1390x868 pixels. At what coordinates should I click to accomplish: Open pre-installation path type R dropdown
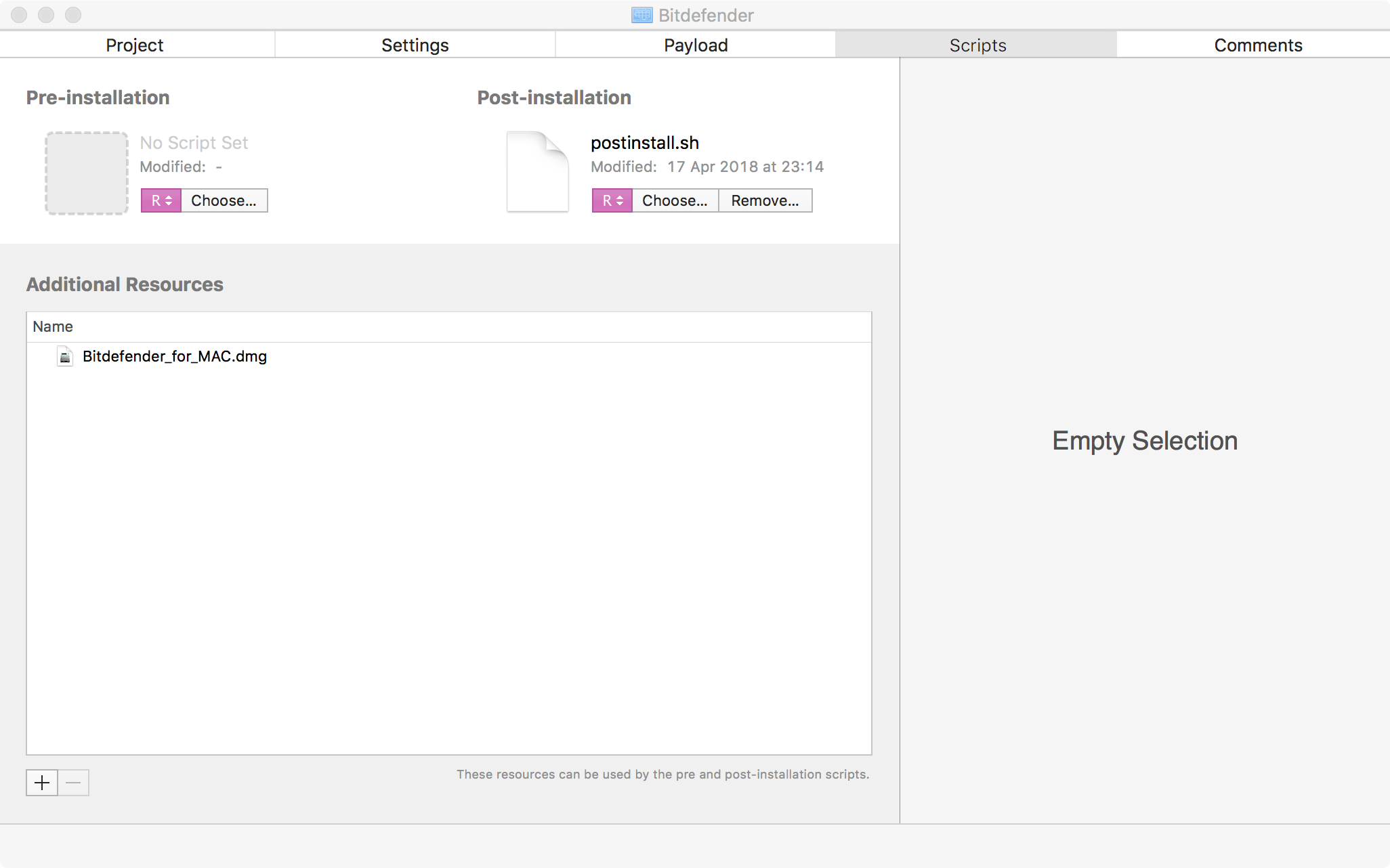coord(161,200)
